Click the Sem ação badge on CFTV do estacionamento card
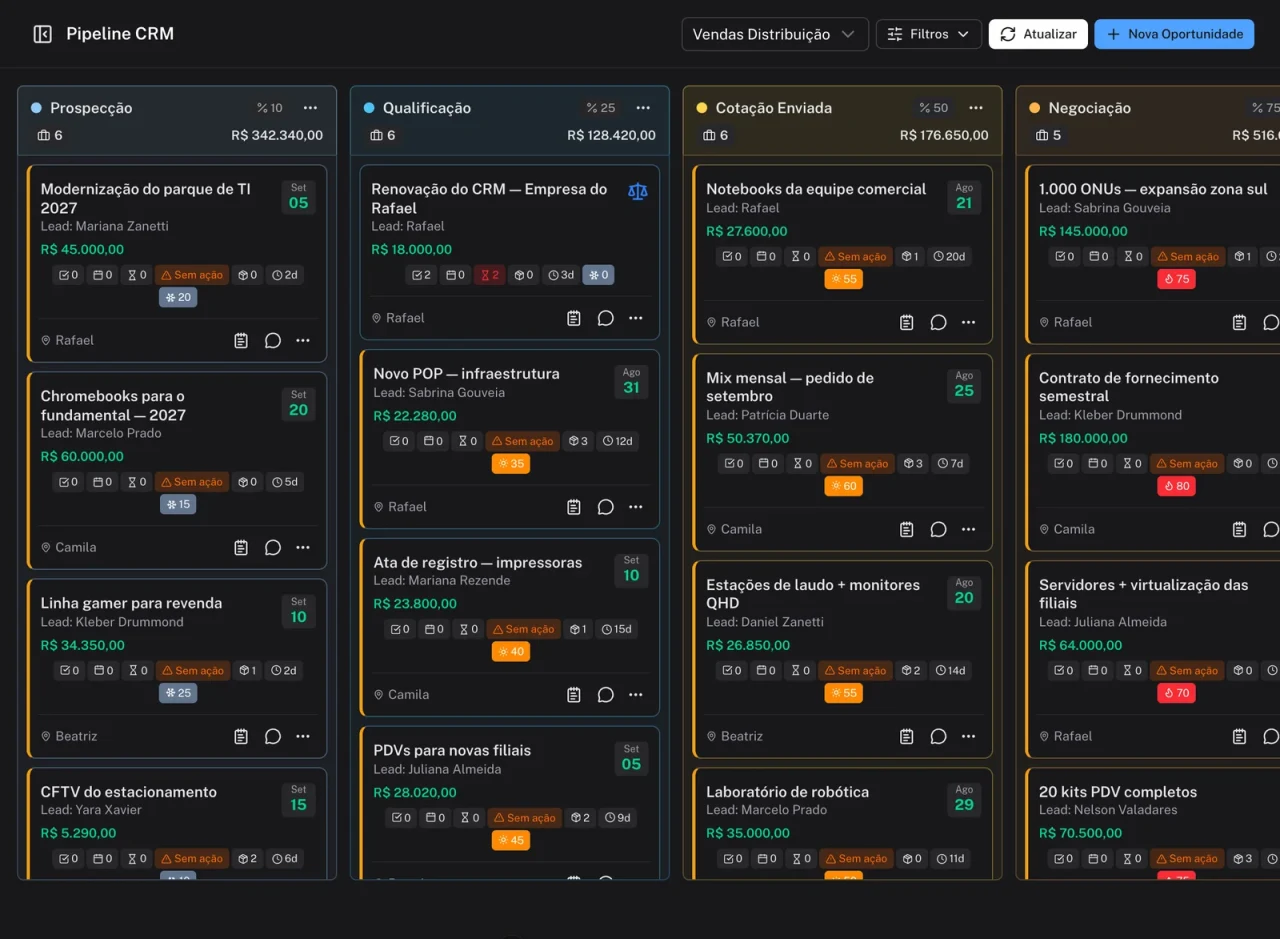 pos(192,859)
